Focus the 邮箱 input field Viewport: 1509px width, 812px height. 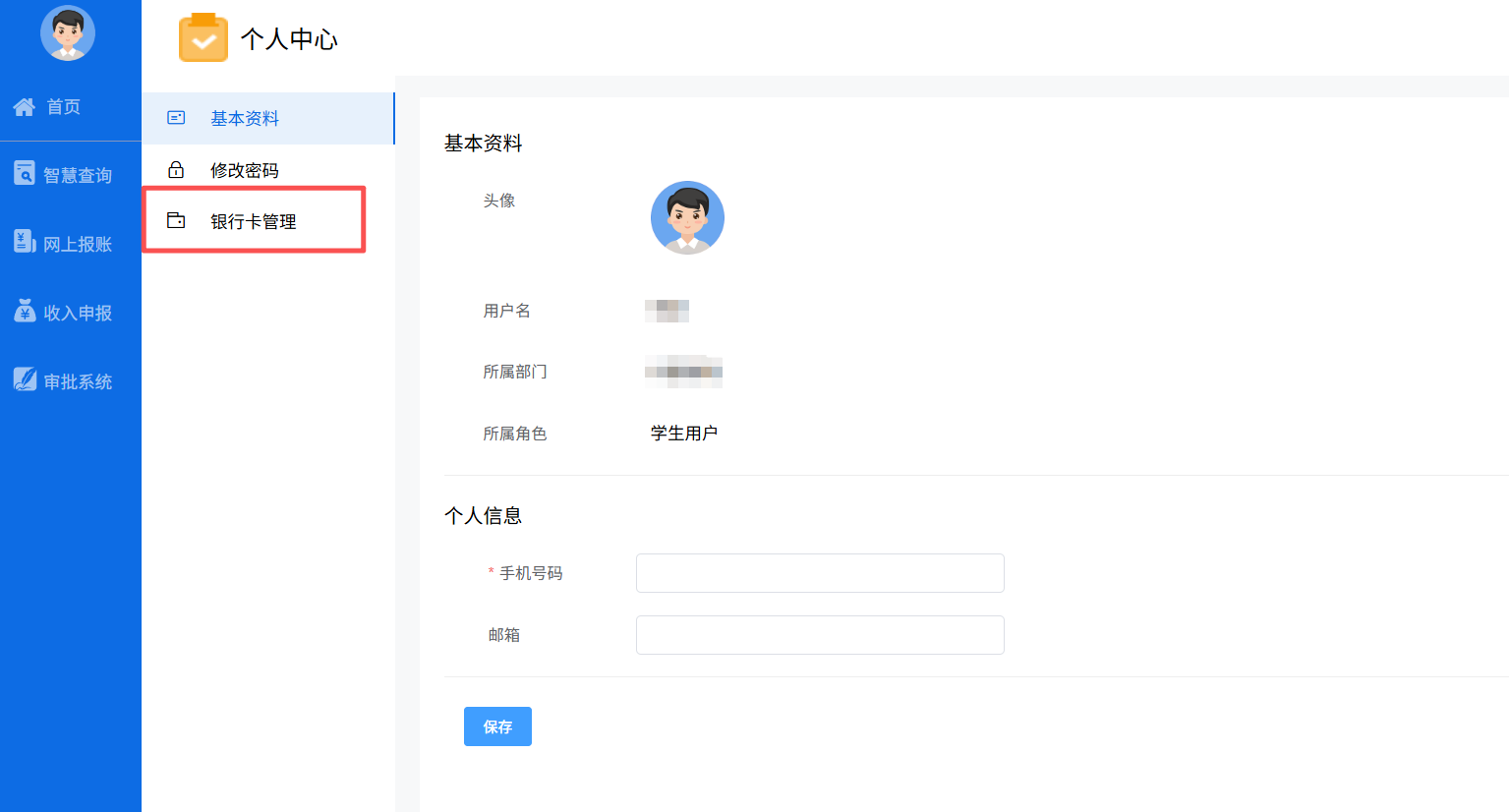[x=820, y=635]
